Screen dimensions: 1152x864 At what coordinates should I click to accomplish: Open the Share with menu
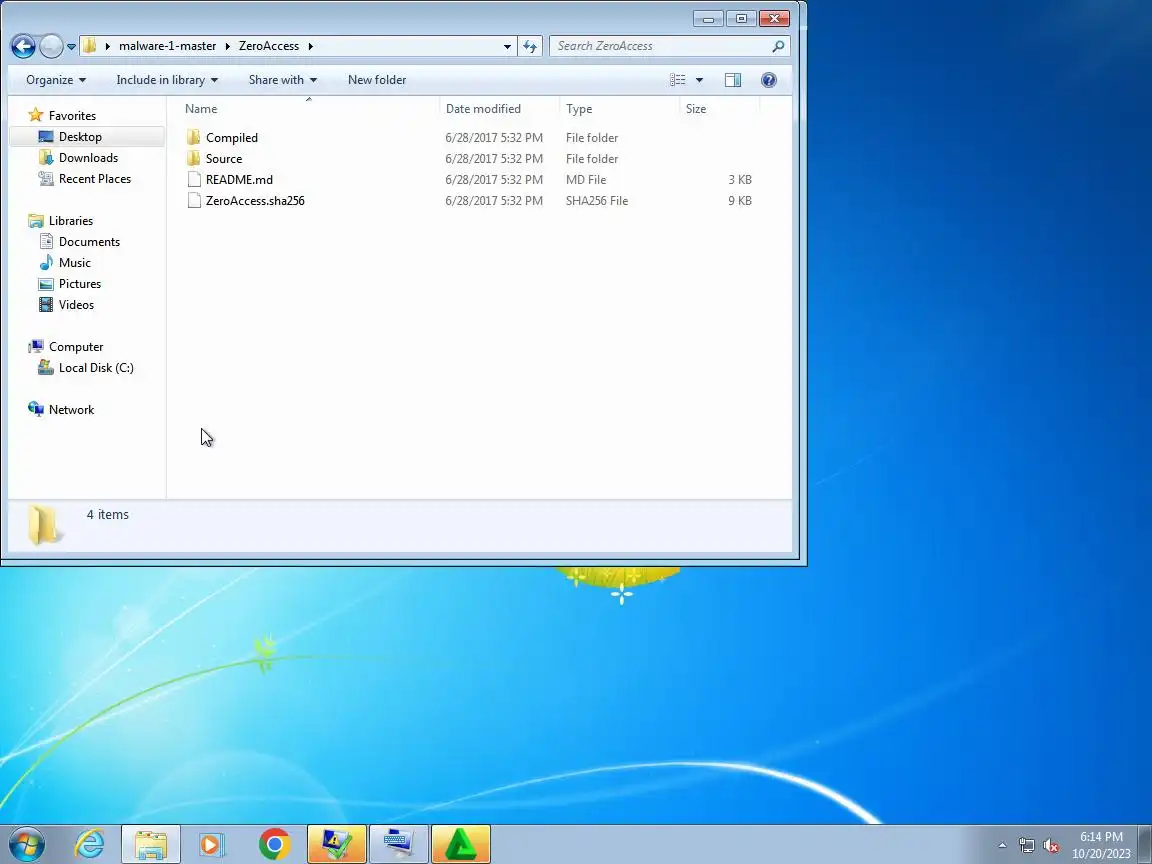[x=282, y=80]
